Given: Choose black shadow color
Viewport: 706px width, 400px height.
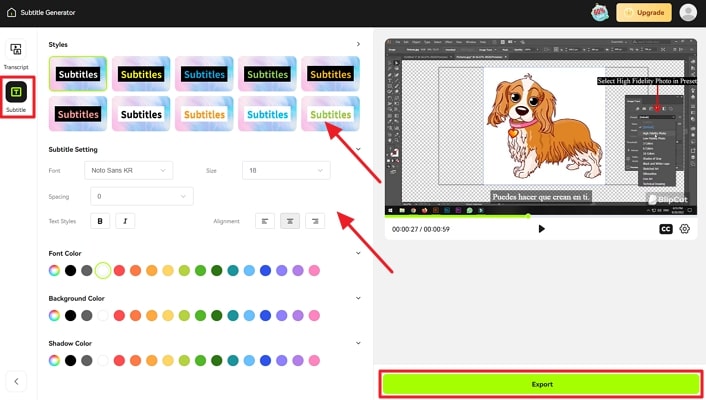Looking at the screenshot, I should (x=70, y=360).
